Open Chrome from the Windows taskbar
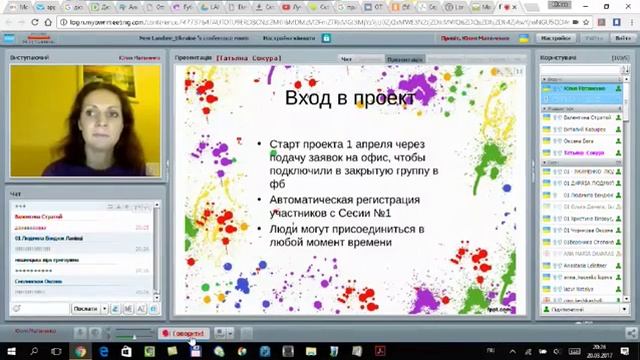 pos(80,351)
